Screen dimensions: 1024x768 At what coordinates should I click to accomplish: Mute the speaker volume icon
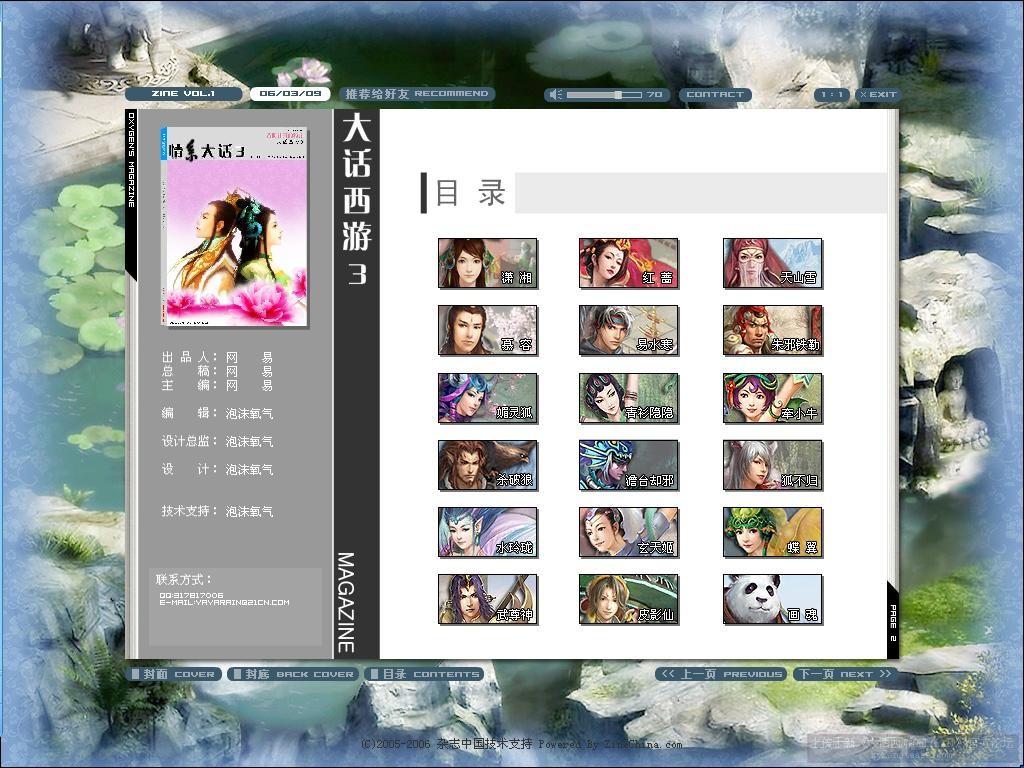(x=556, y=95)
